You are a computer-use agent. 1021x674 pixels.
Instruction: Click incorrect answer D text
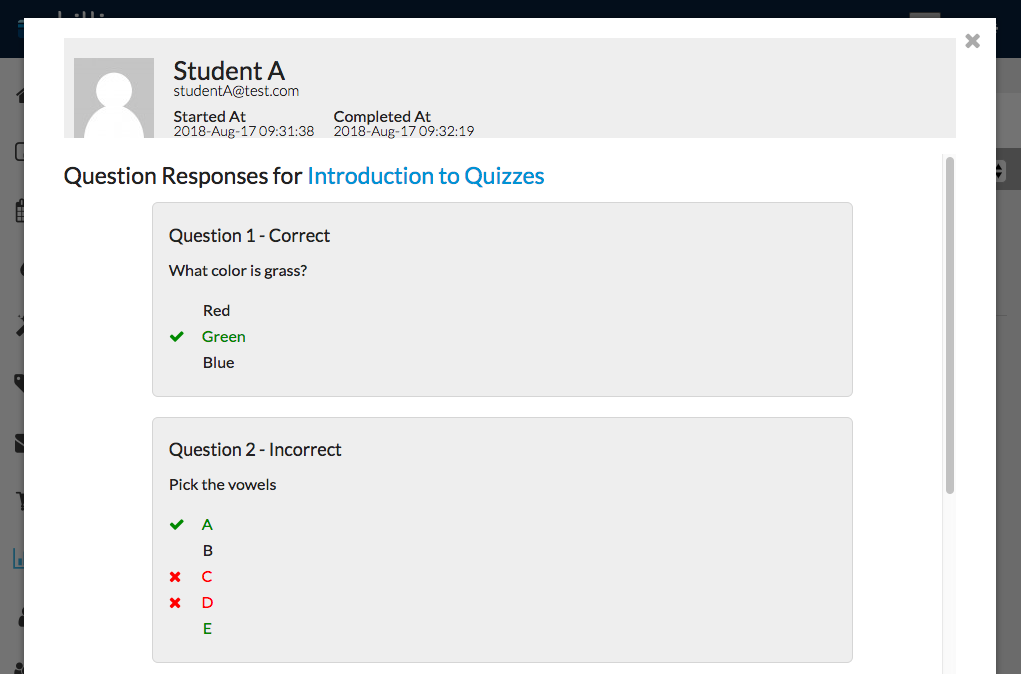tap(207, 603)
